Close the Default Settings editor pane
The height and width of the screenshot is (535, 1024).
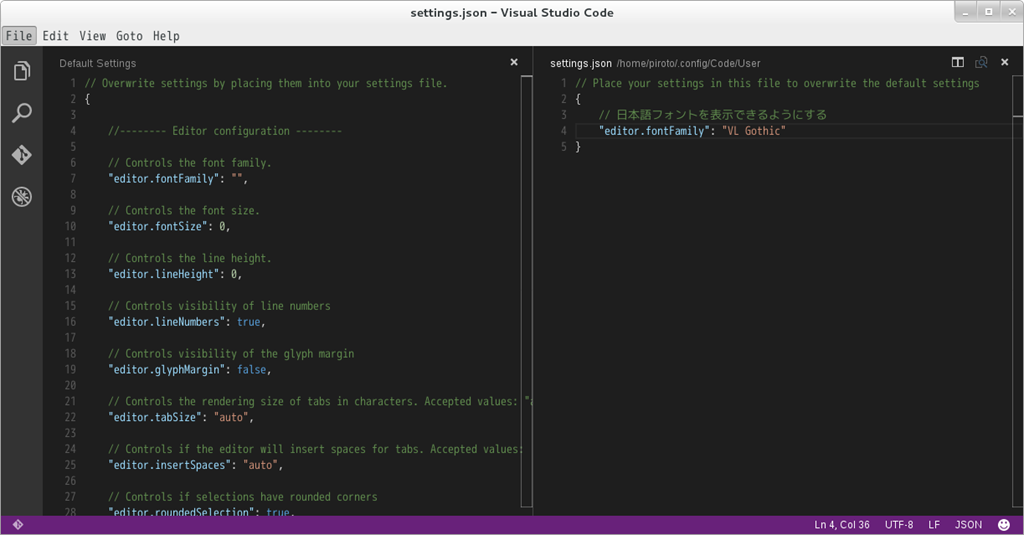click(514, 63)
